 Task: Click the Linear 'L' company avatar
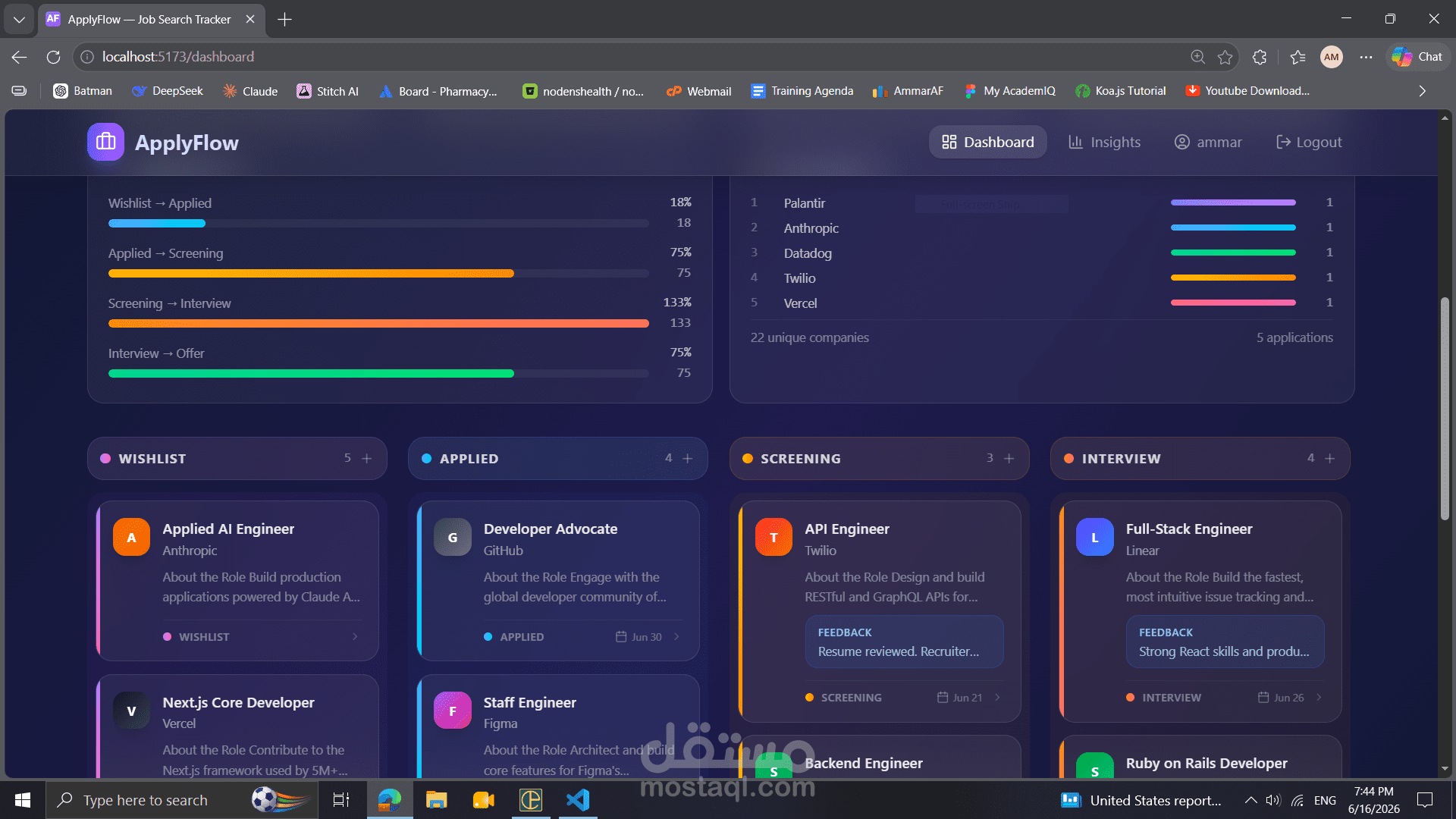click(x=1095, y=538)
